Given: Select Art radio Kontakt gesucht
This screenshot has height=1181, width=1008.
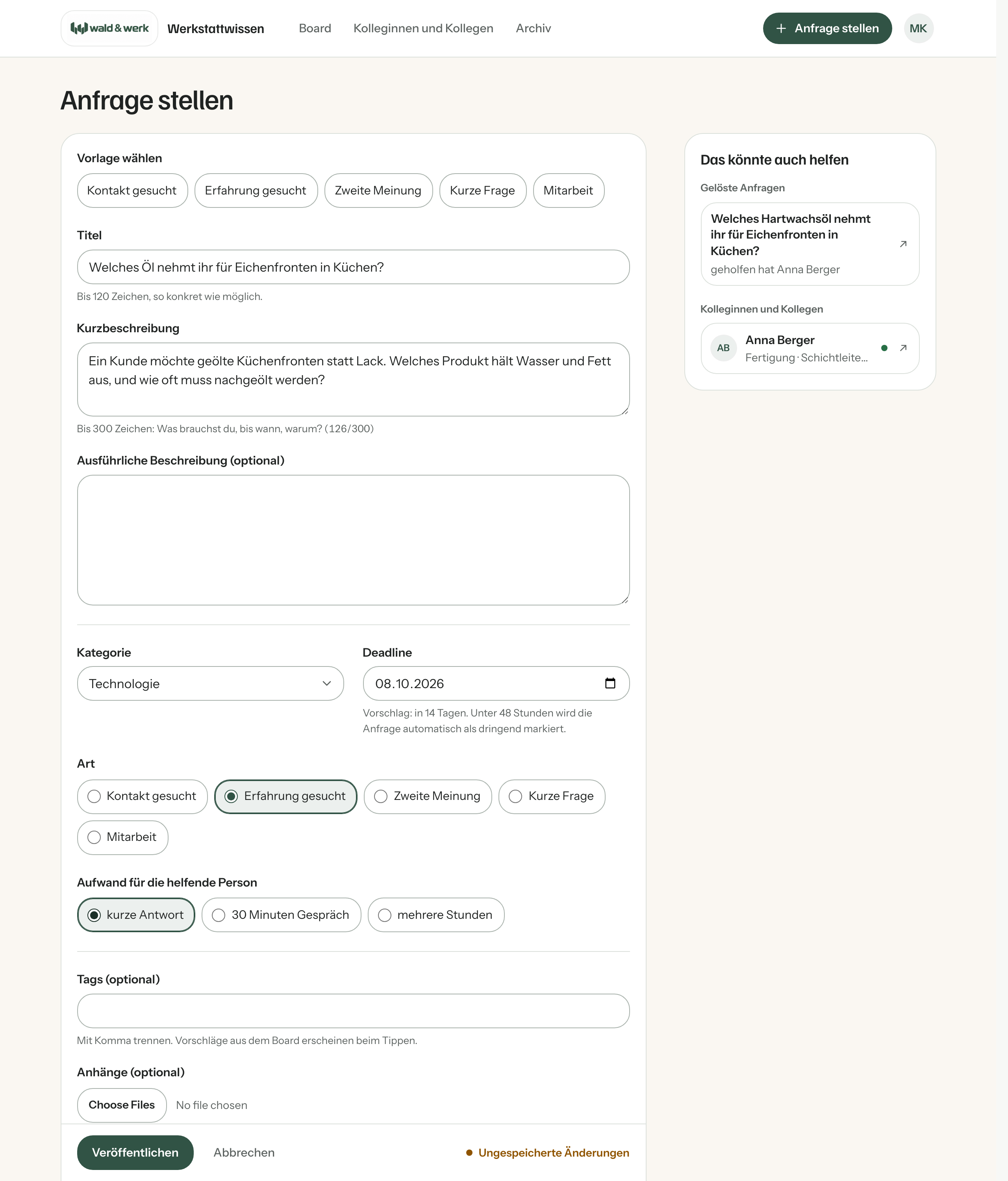Looking at the screenshot, I should click(142, 796).
